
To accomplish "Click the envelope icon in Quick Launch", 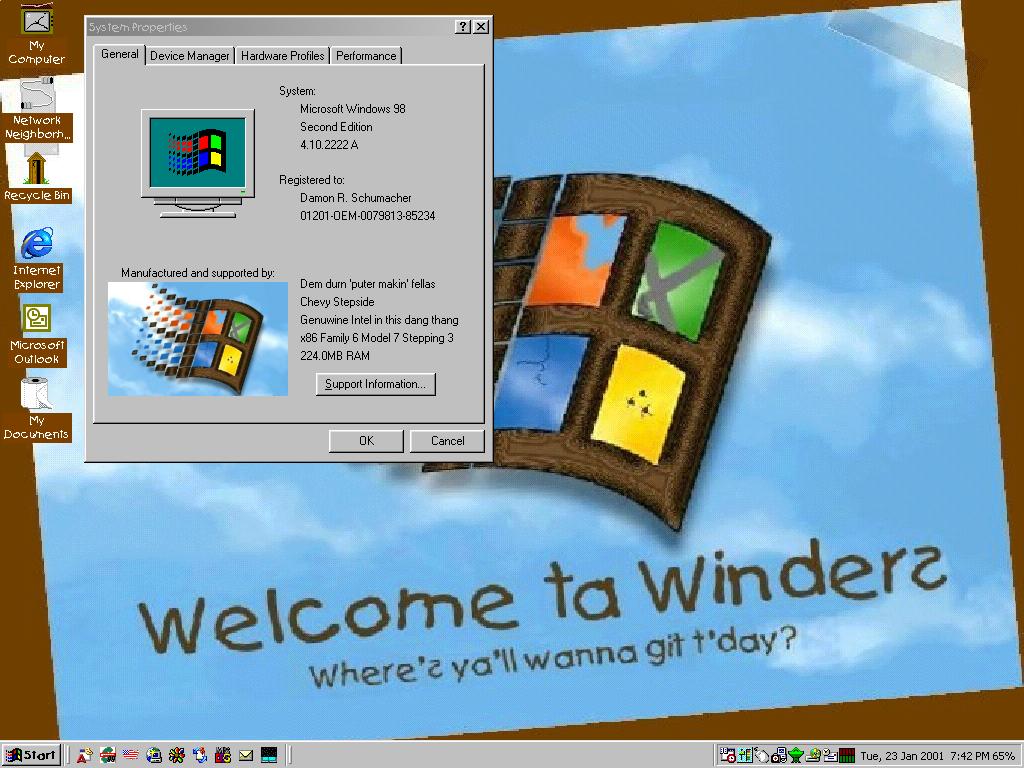I will [x=246, y=755].
